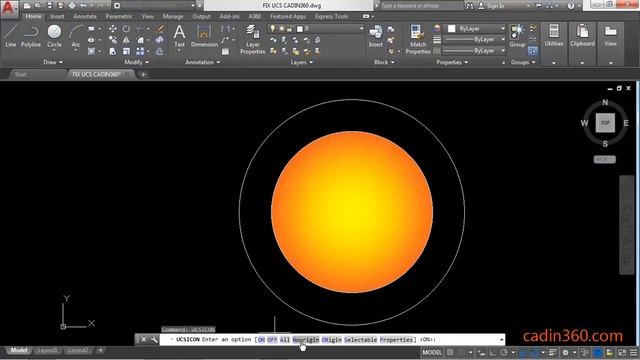Expand the Groups panel
Image resolution: width=640 pixels, height=360 pixels.
tap(523, 62)
